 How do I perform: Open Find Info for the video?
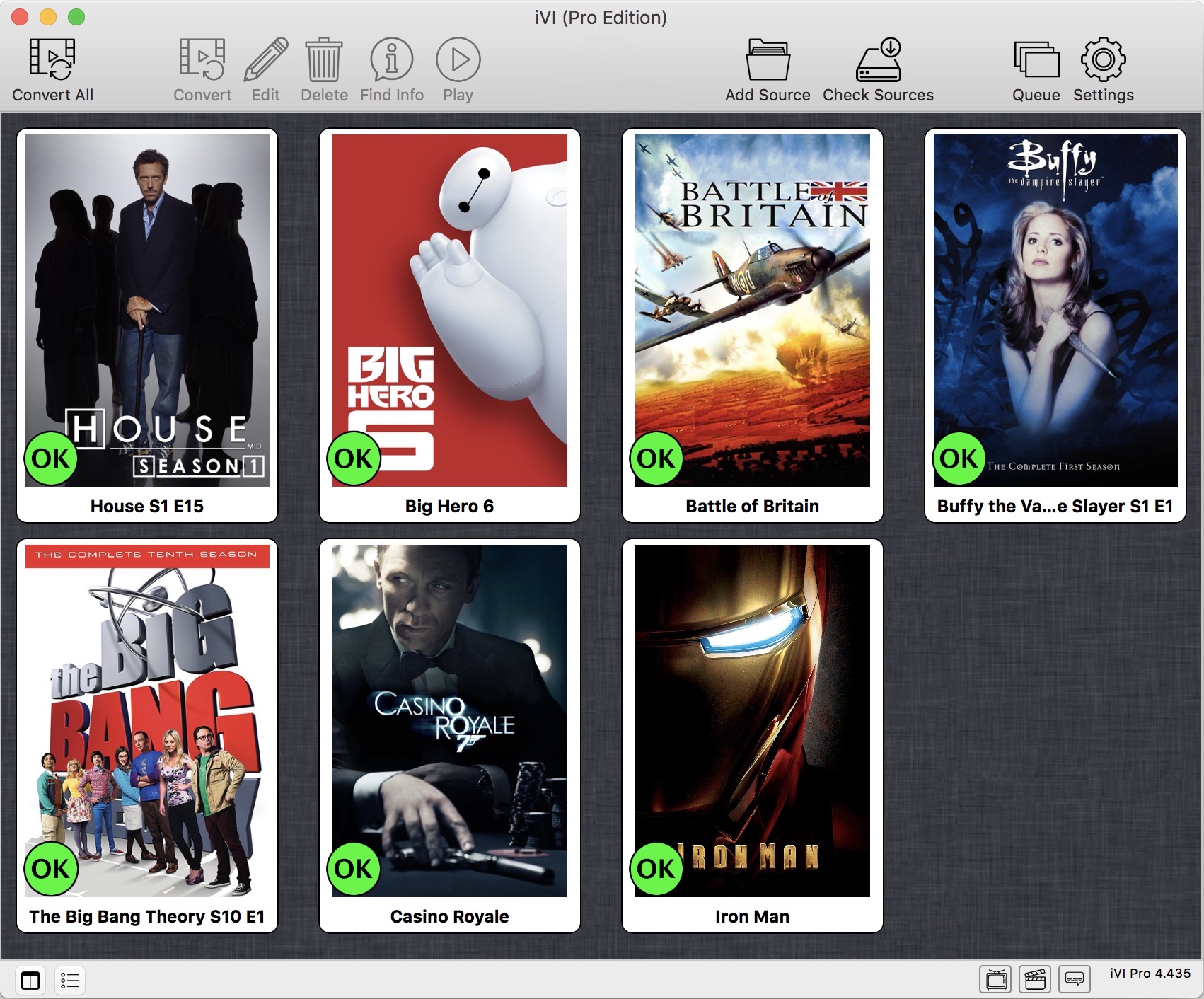pos(391,60)
